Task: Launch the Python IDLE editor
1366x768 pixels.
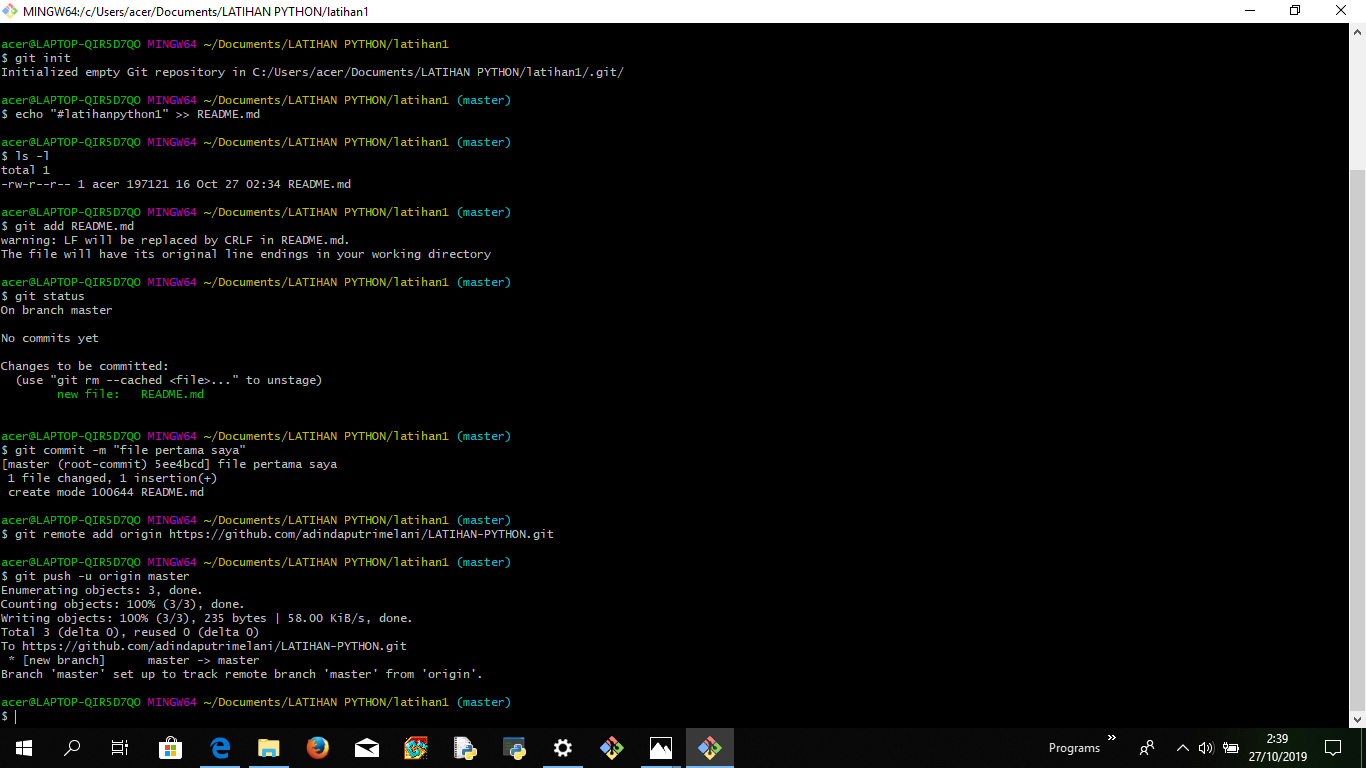Action: point(464,747)
